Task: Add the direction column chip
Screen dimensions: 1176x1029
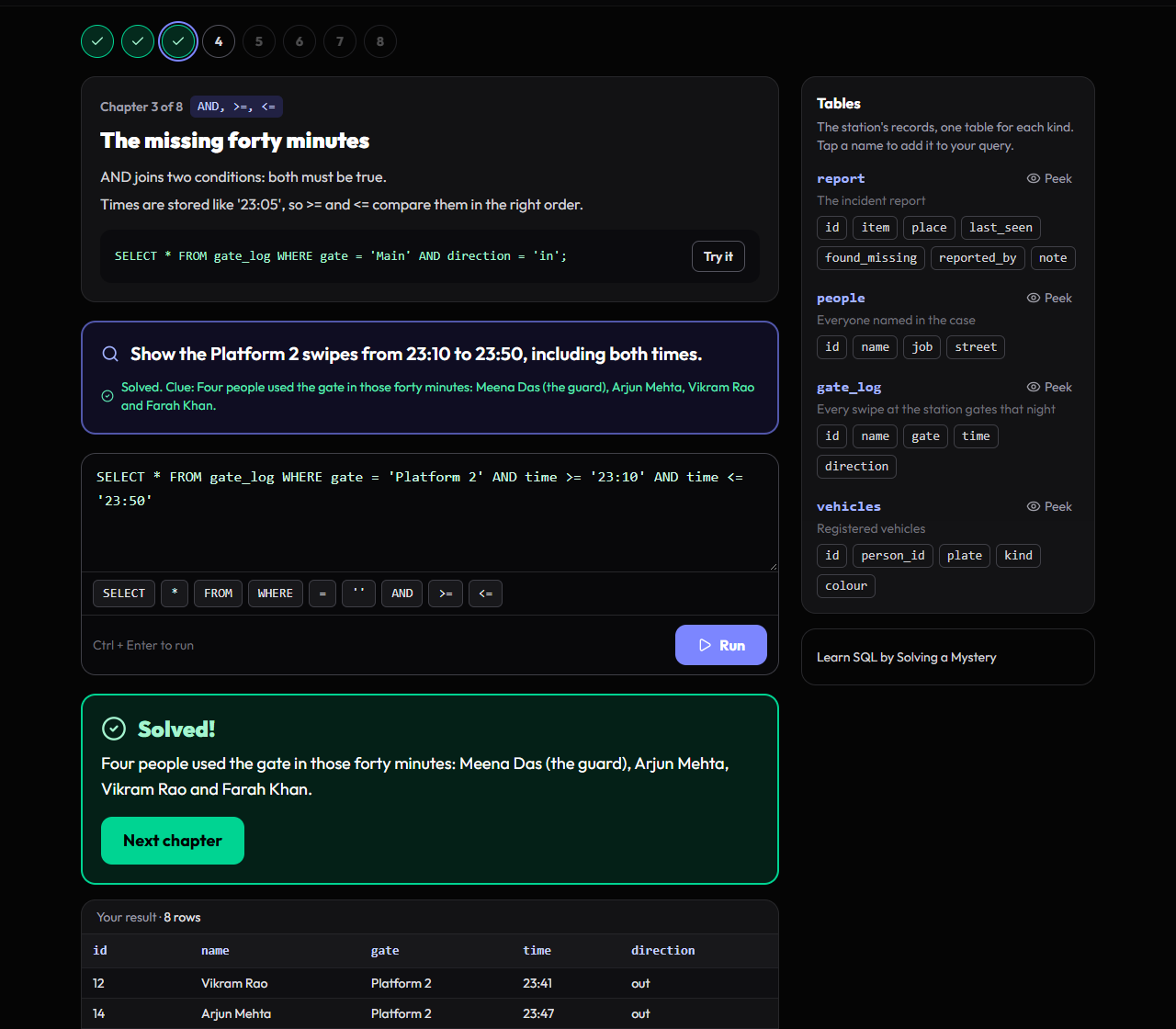Action: (856, 467)
